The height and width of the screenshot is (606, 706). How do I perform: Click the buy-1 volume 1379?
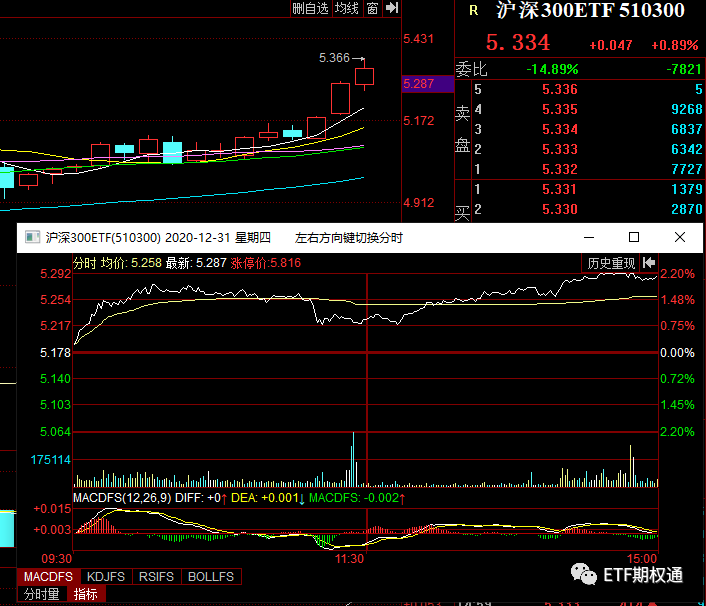click(x=687, y=189)
